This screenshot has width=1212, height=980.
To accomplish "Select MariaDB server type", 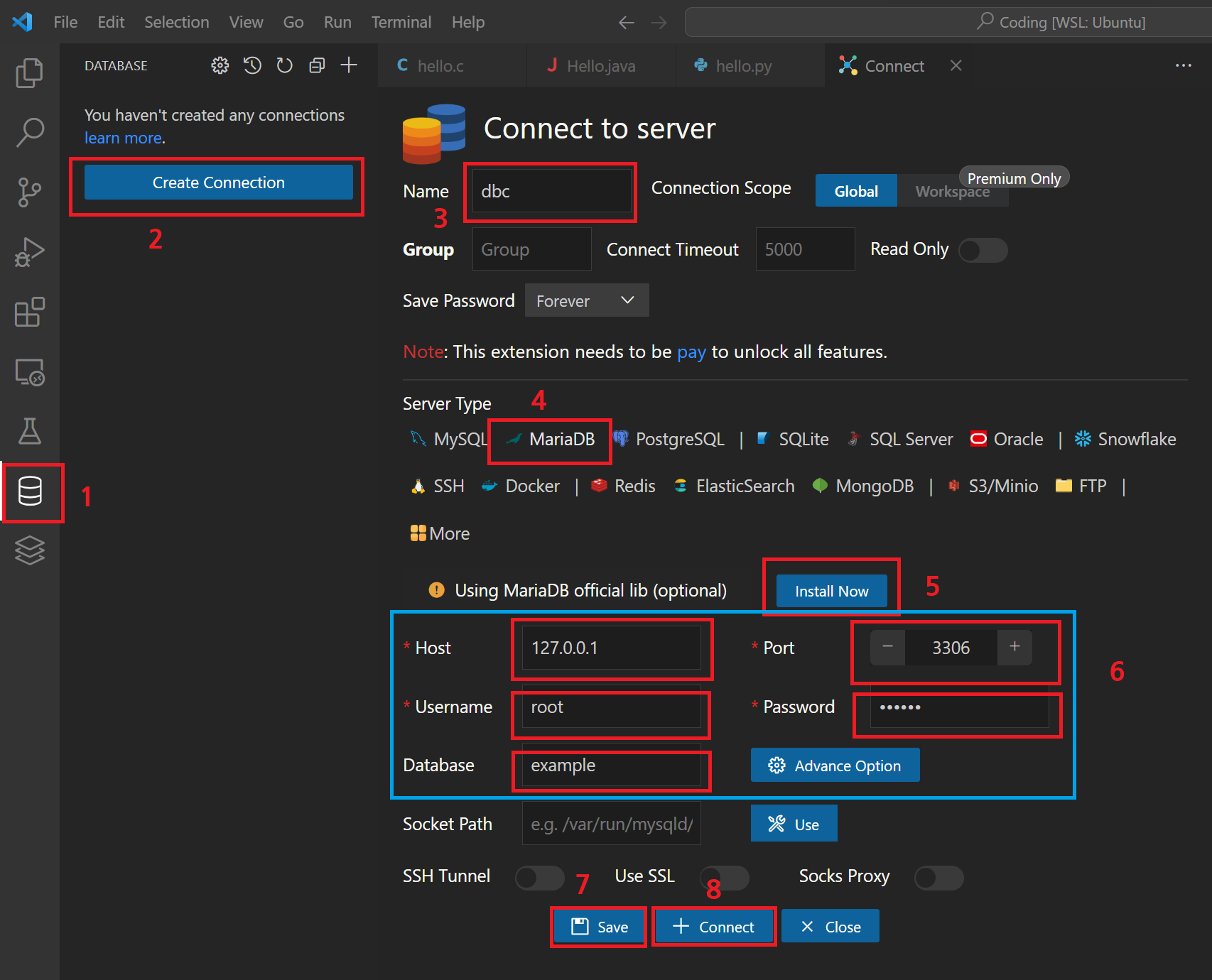I will click(x=550, y=439).
